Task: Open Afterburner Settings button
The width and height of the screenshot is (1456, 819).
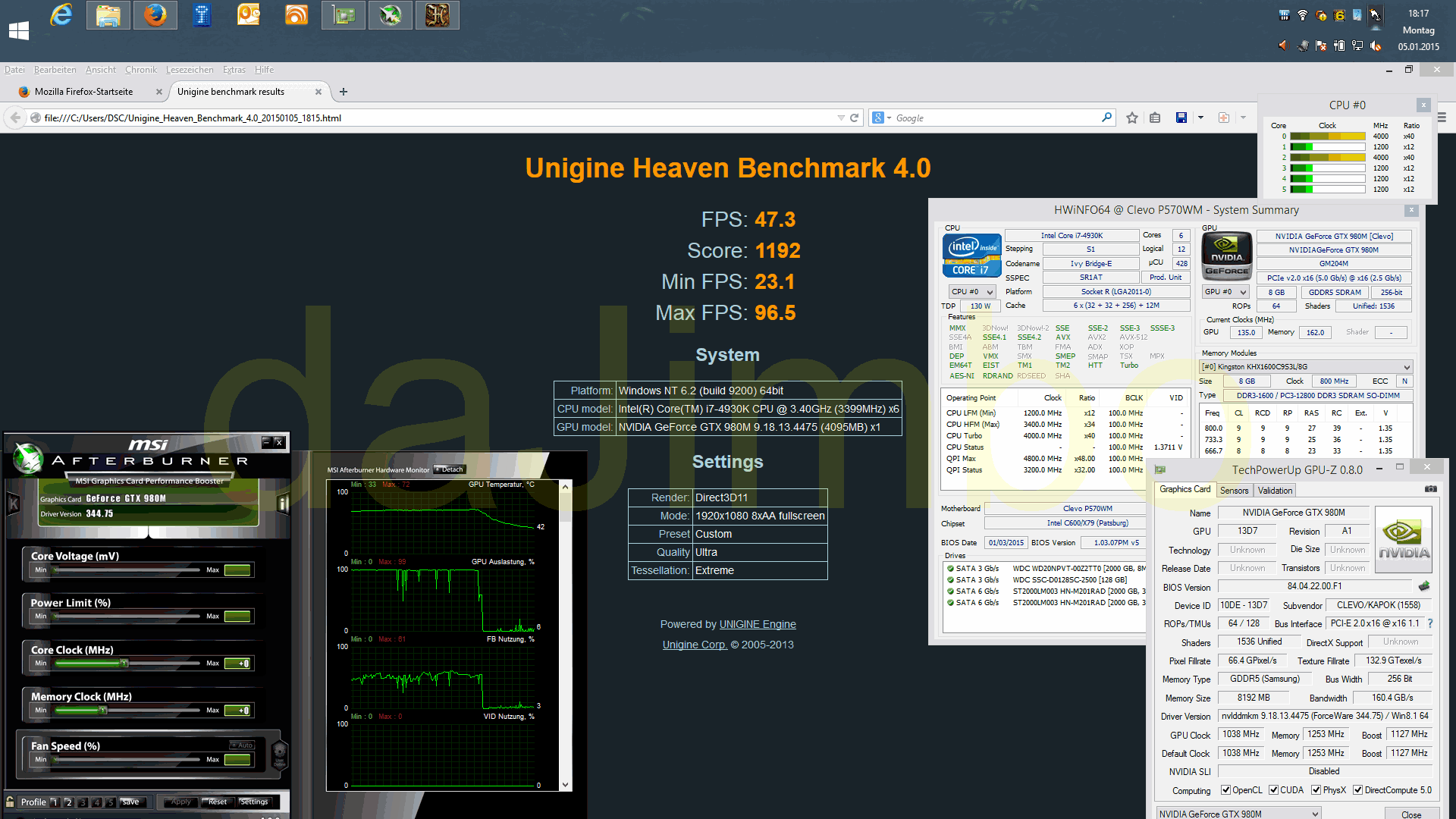Action: 254,802
